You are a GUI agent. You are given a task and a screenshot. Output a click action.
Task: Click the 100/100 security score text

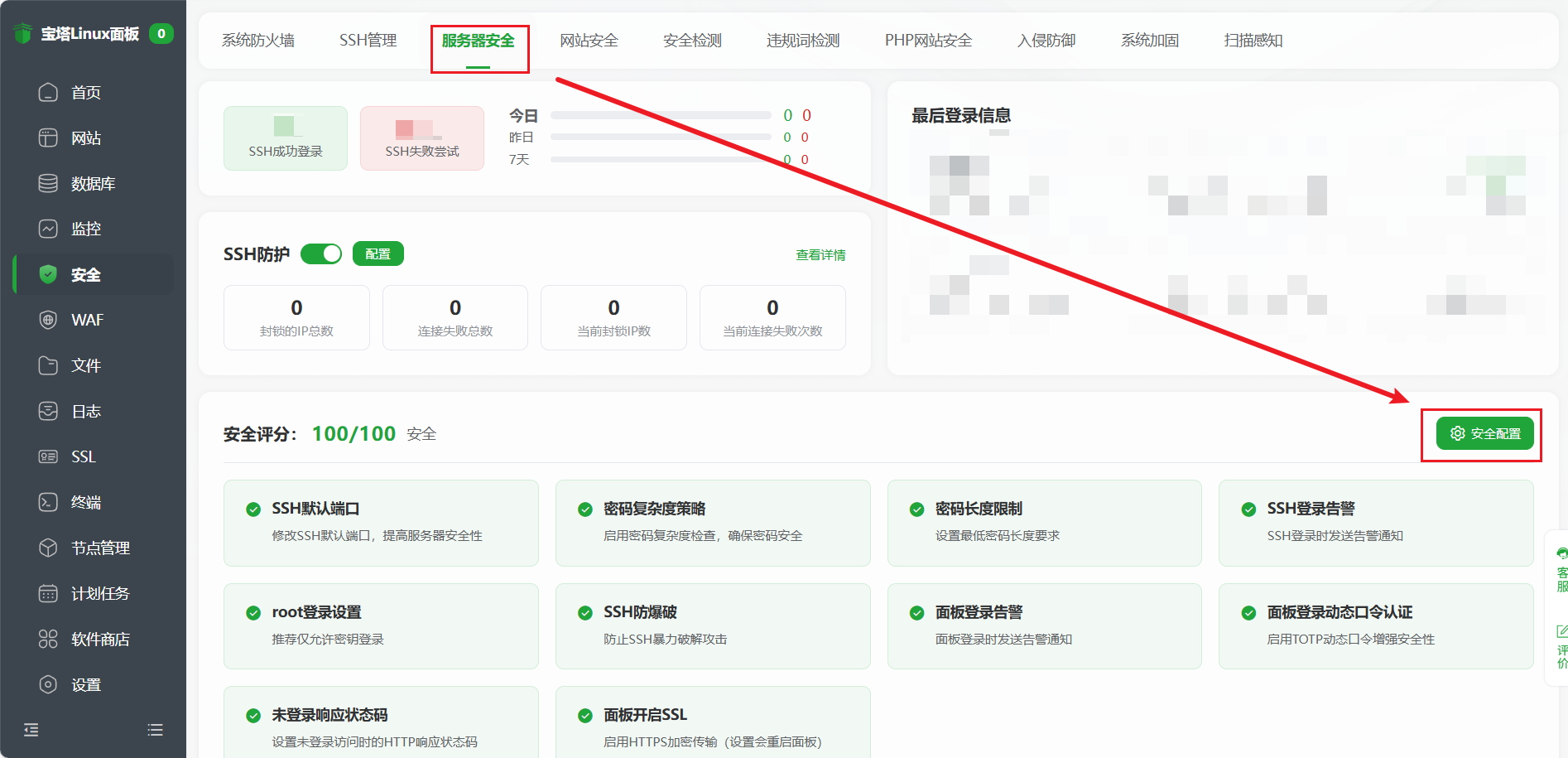point(354,434)
